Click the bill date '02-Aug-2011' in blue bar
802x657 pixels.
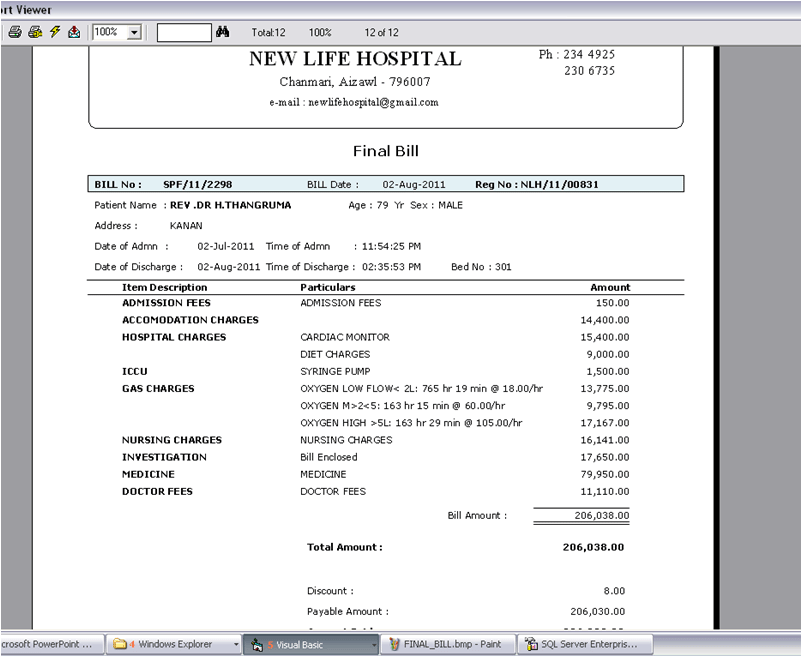[414, 185]
